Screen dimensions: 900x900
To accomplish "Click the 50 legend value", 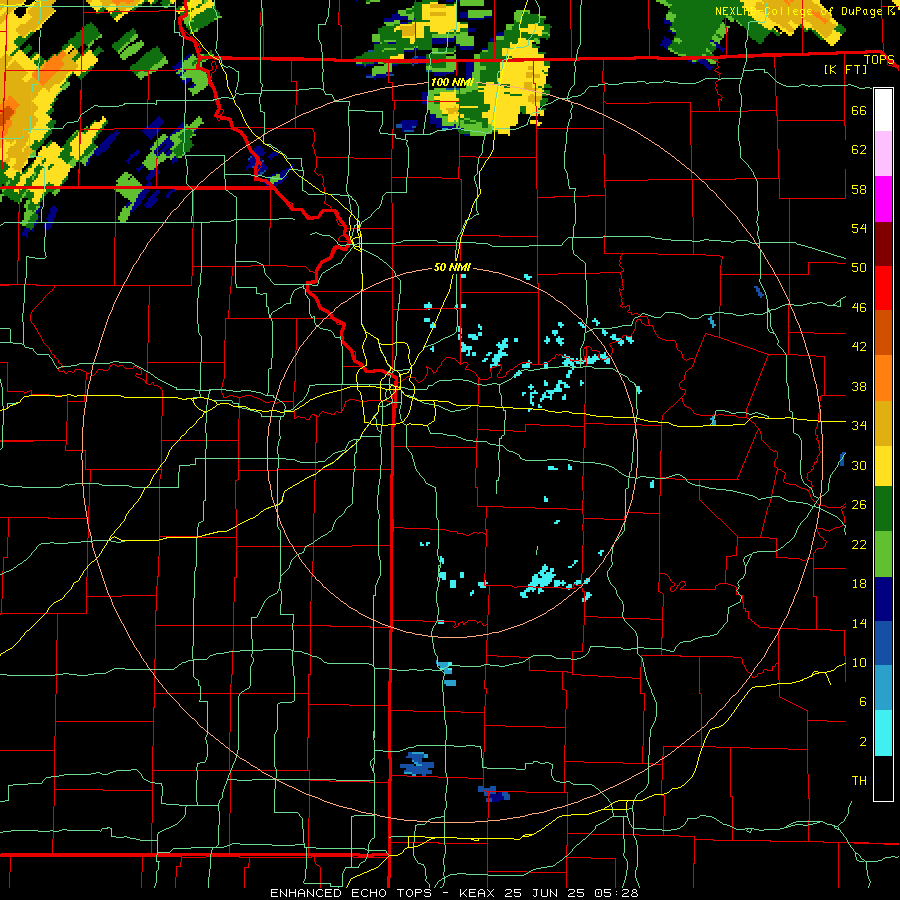I will 859,268.
